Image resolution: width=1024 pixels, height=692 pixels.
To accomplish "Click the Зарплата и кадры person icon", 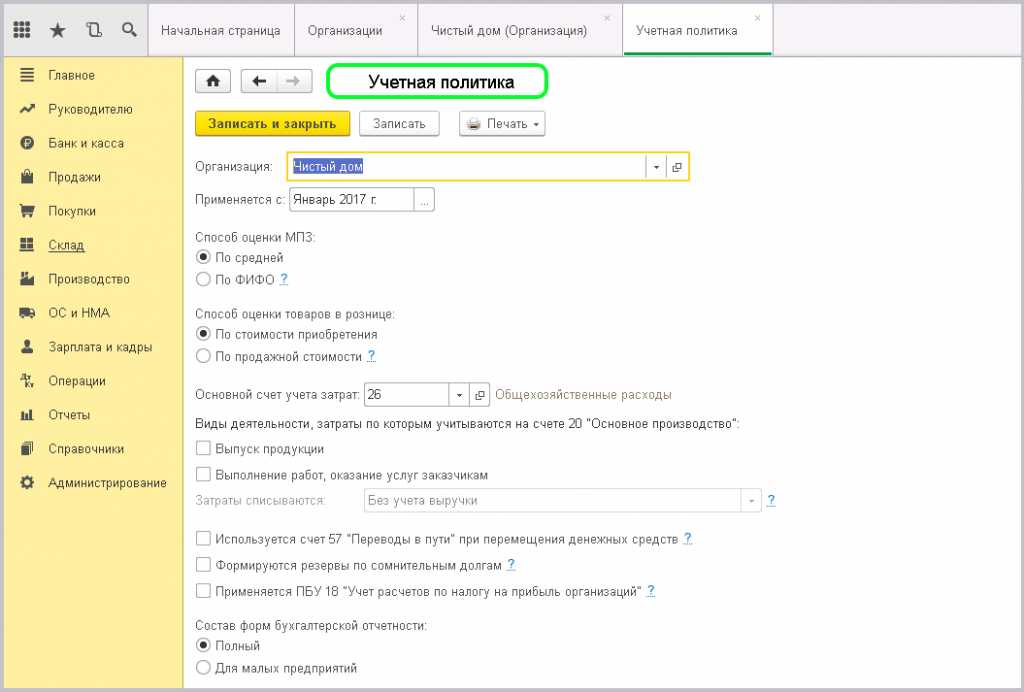I will click(27, 347).
